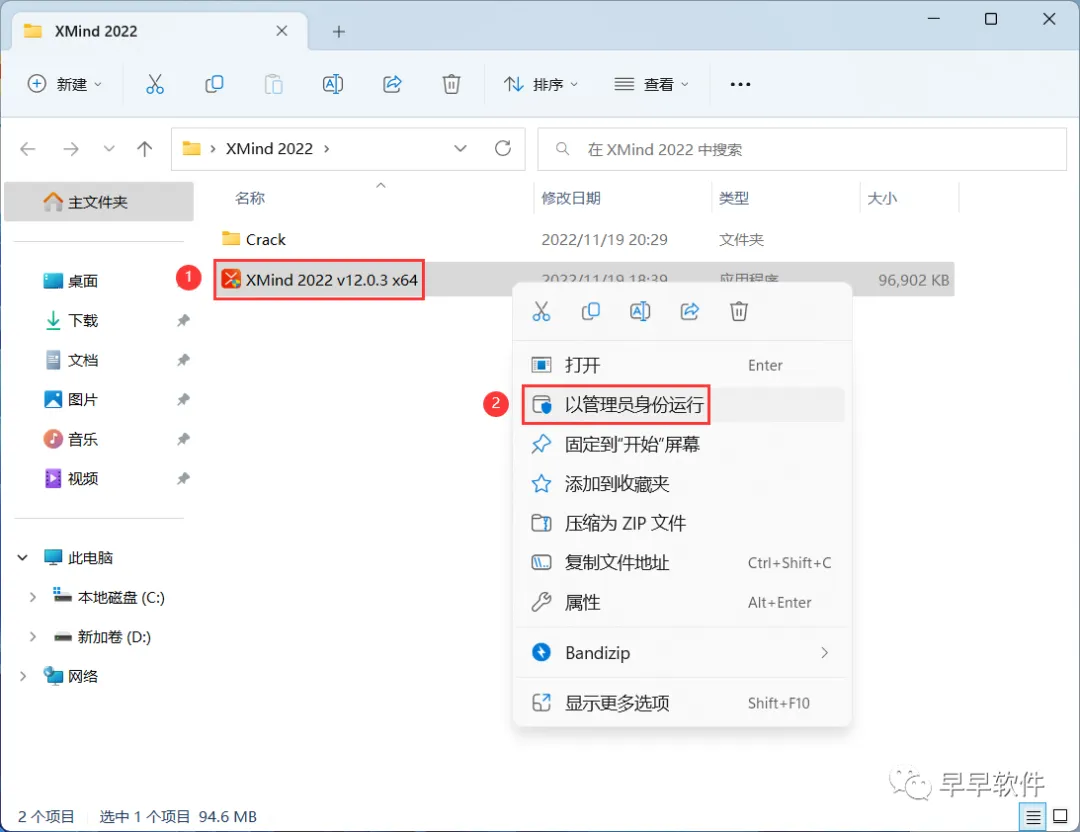Click the Share icon in the top toolbar

click(392, 84)
